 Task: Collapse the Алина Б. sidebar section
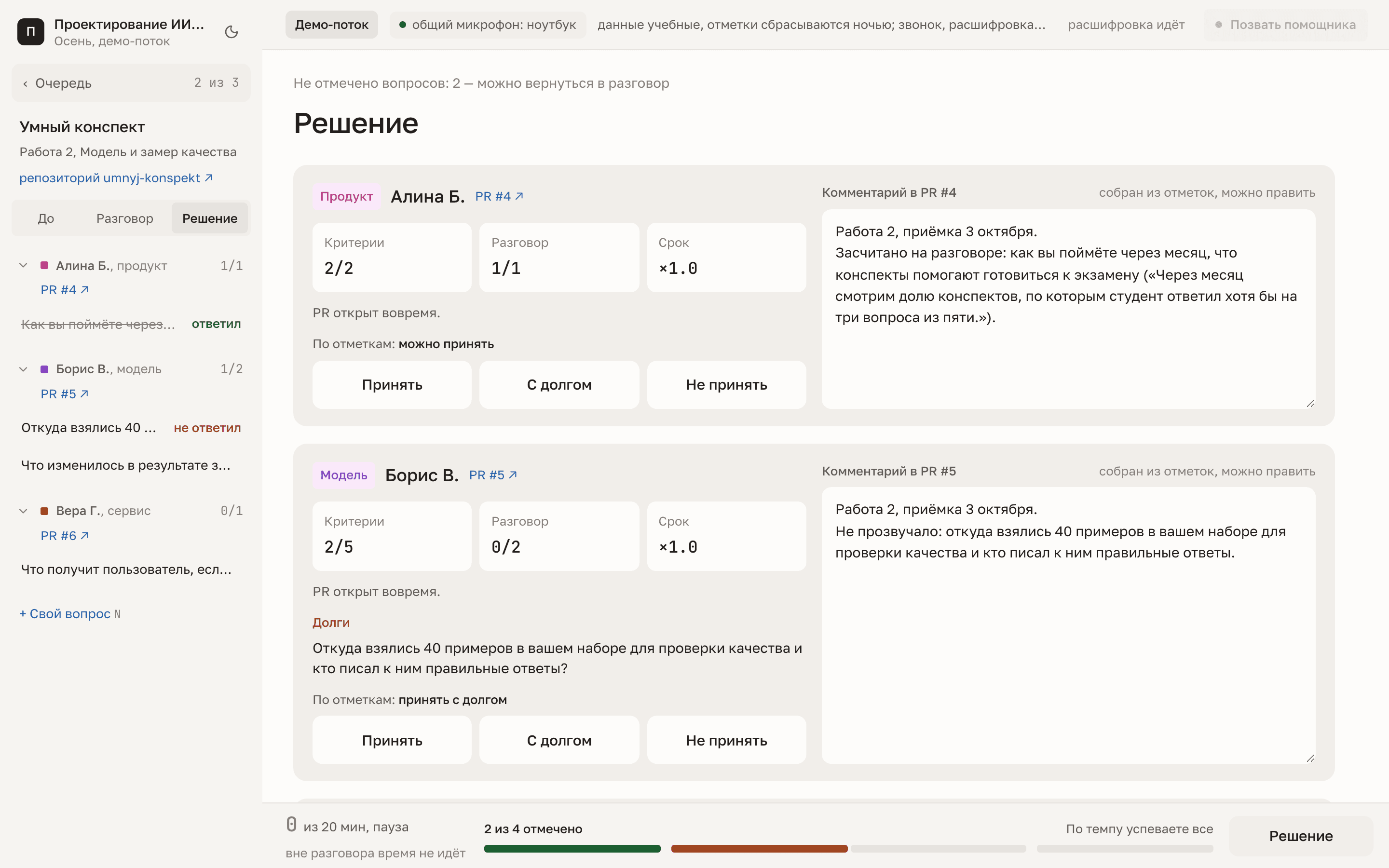coord(24,265)
